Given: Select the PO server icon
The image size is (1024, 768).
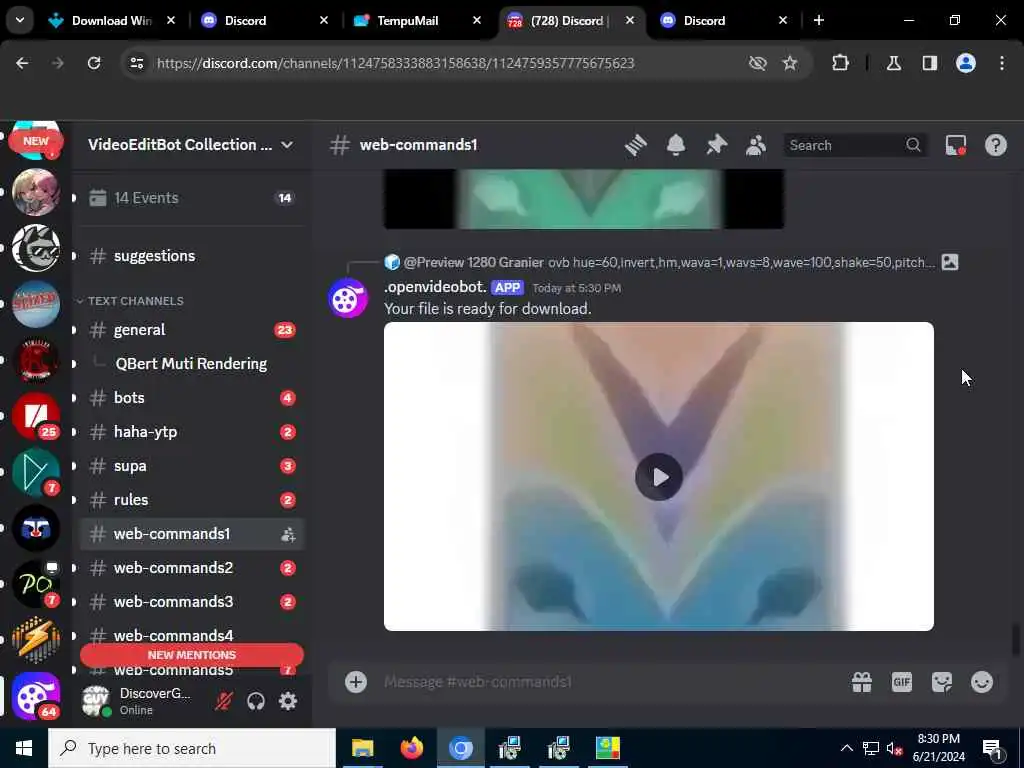Looking at the screenshot, I should (x=36, y=584).
